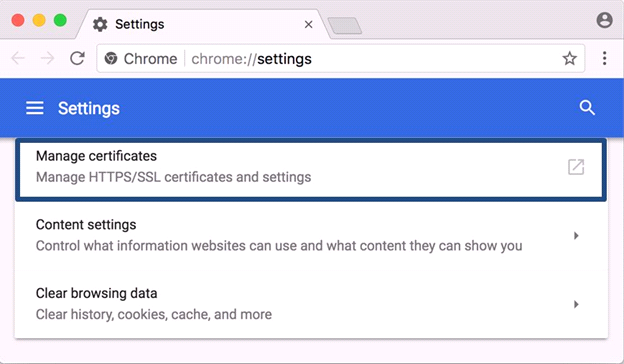Open the Chrome three-dot menu
The height and width of the screenshot is (364, 624).
tap(604, 58)
